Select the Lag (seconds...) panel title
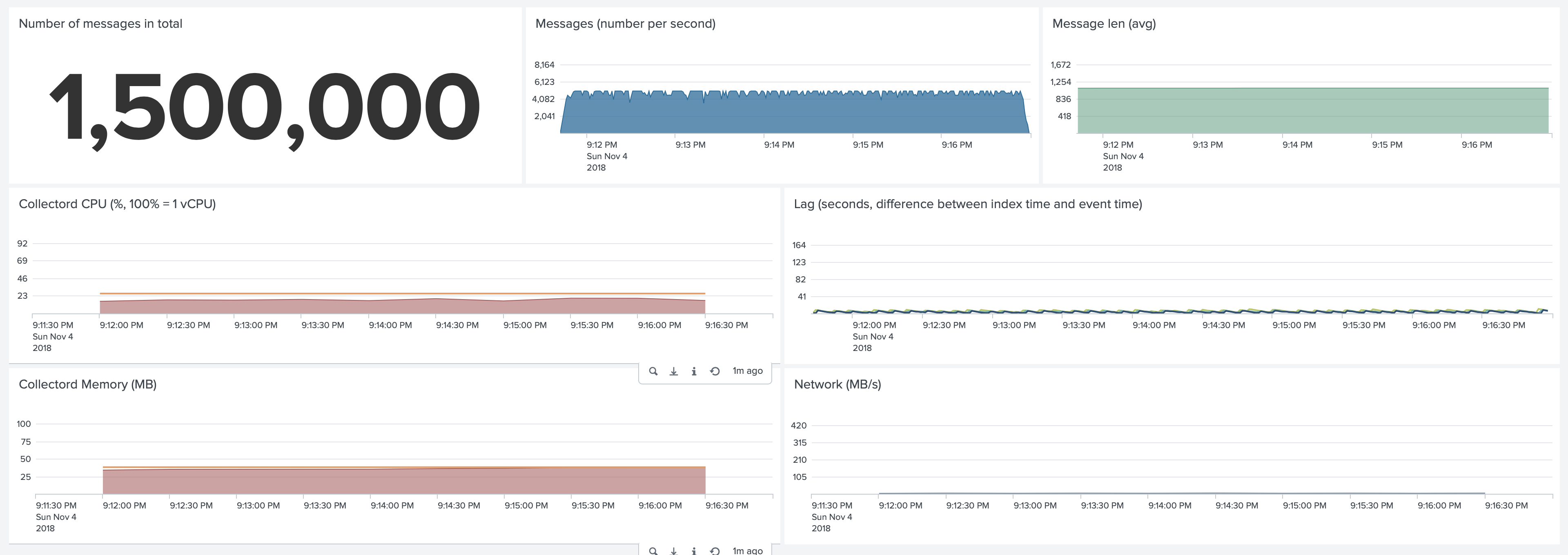1568x555 pixels. pos(968,204)
